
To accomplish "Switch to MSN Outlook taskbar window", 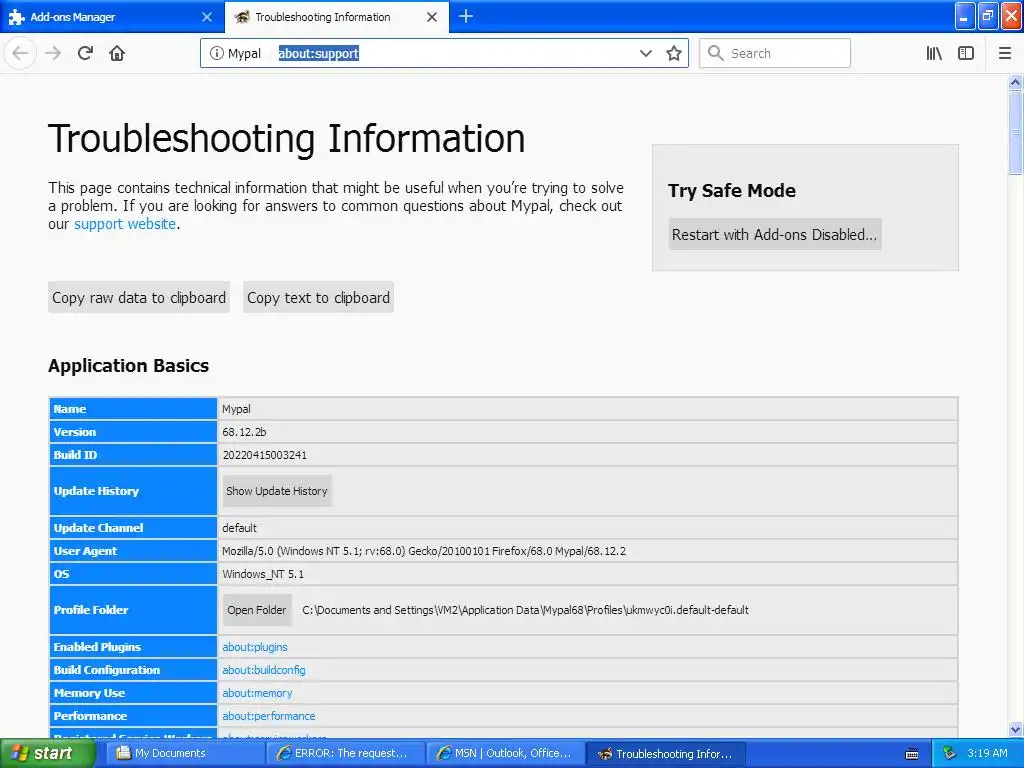I will 506,754.
